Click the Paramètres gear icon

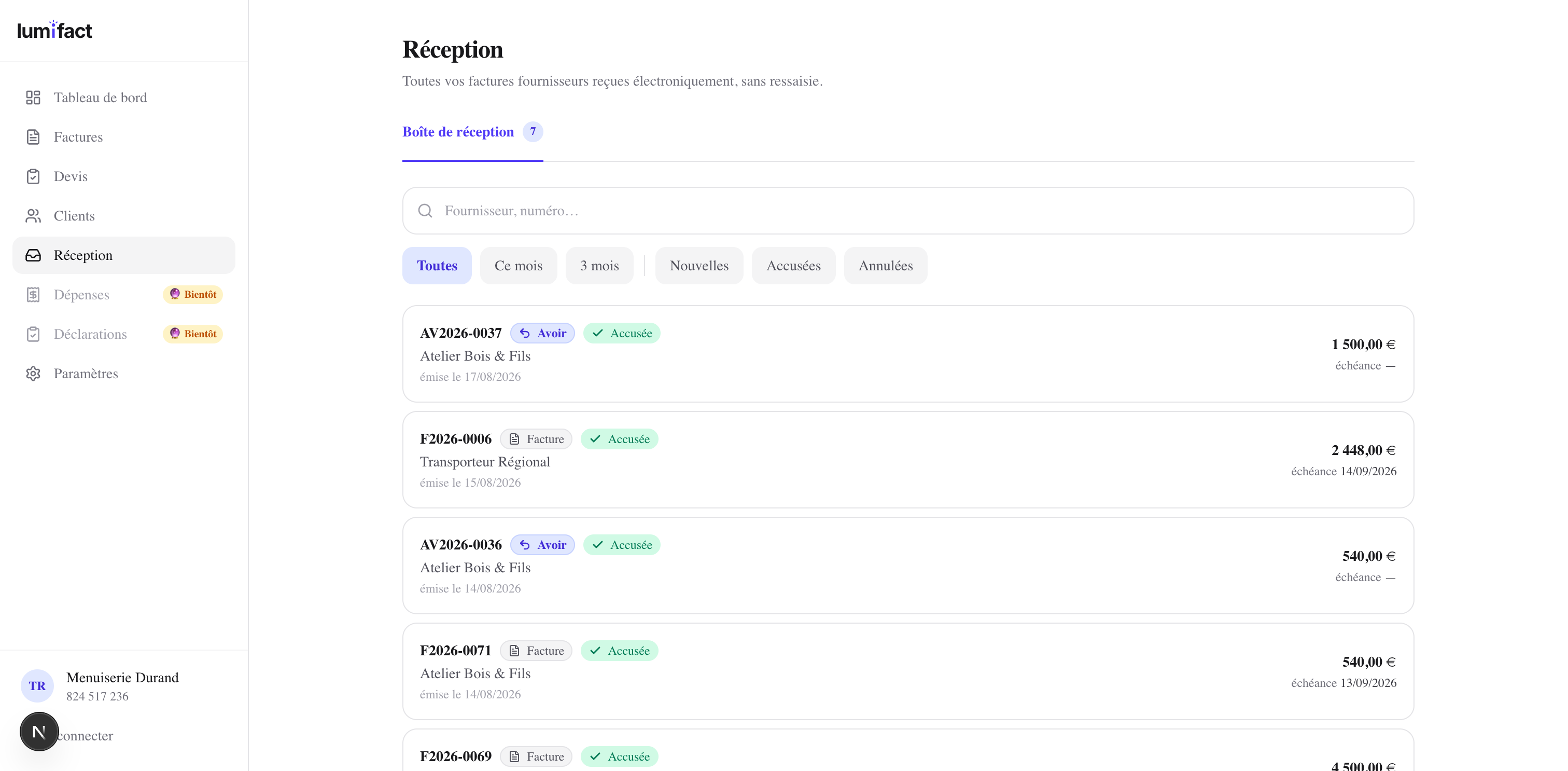33,374
